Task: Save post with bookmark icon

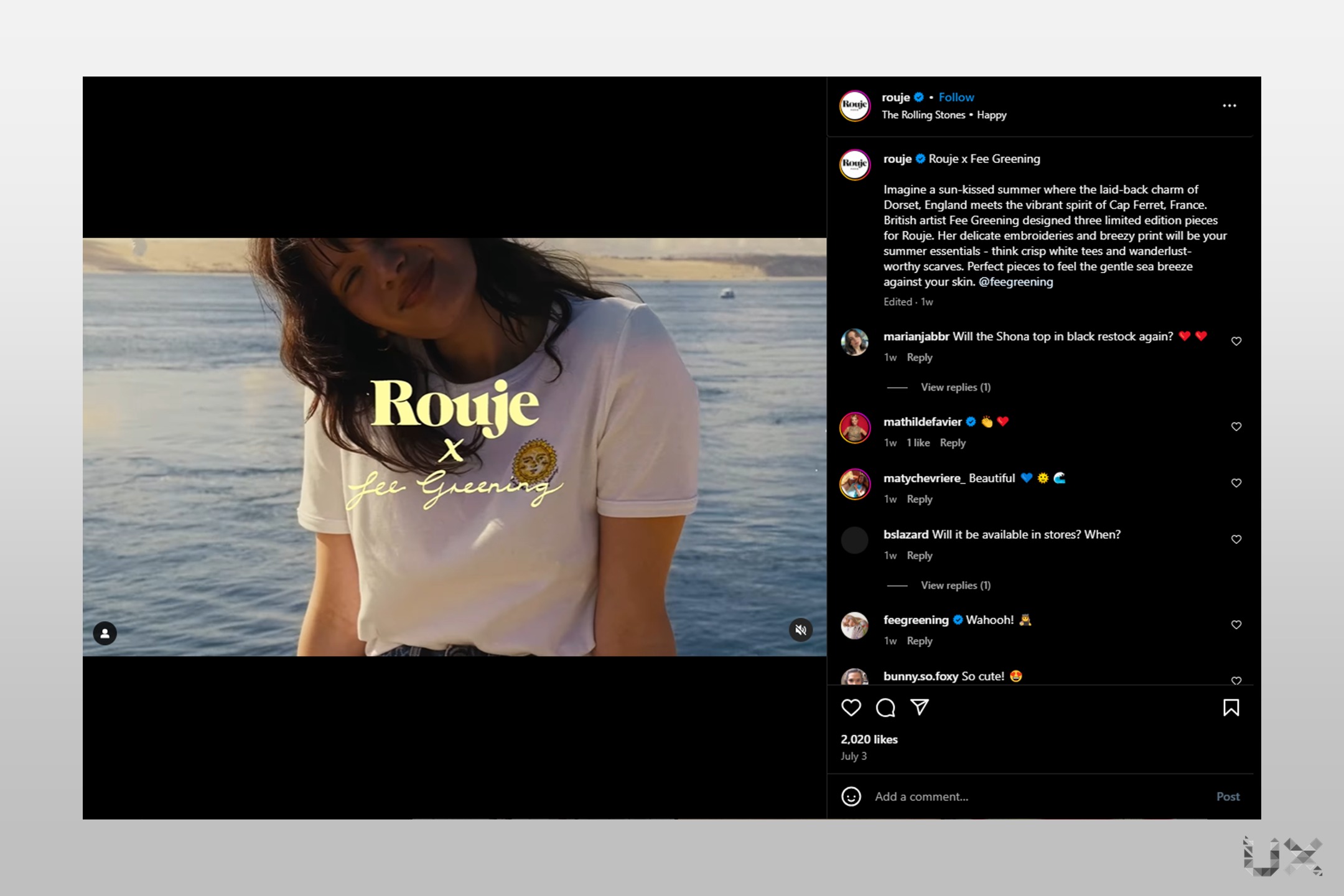Action: pyautogui.click(x=1231, y=707)
